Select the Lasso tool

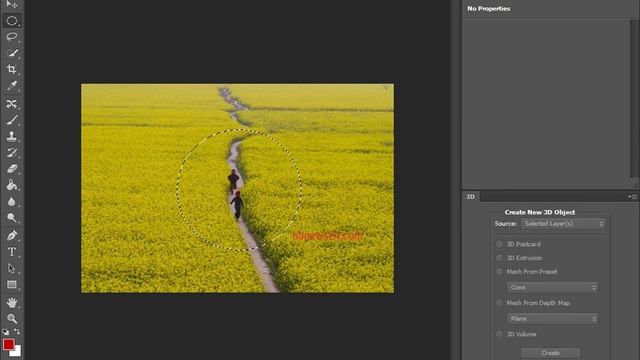click(x=12, y=37)
